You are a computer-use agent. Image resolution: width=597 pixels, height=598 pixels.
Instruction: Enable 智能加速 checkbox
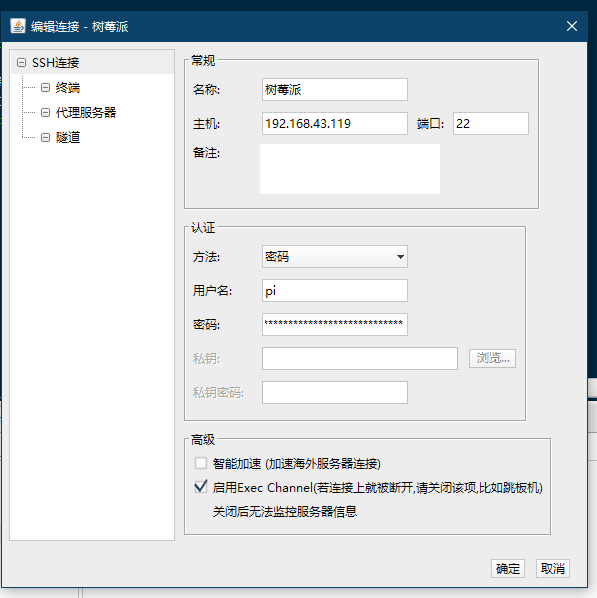pos(201,463)
